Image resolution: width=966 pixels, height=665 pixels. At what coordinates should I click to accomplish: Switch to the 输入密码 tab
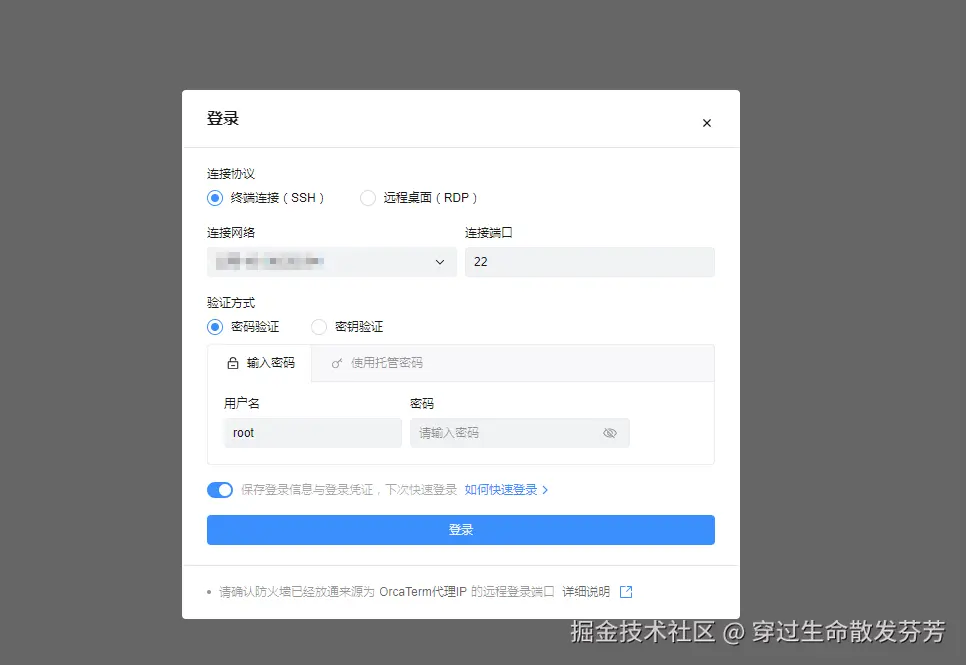260,363
